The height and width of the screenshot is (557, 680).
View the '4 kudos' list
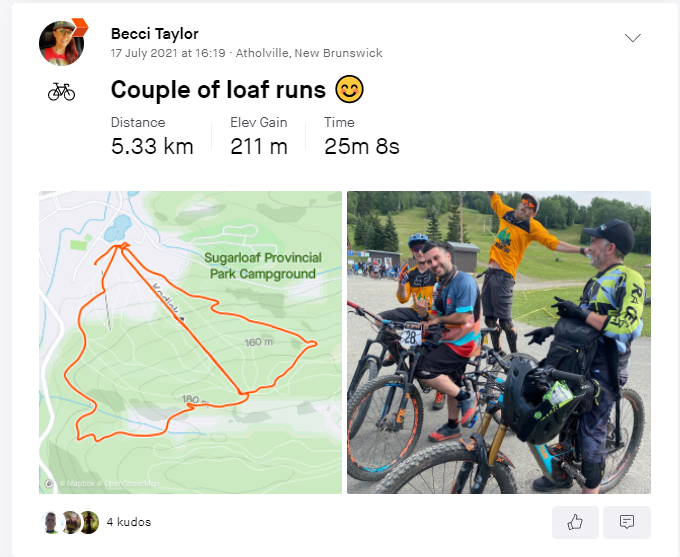[x=129, y=522]
